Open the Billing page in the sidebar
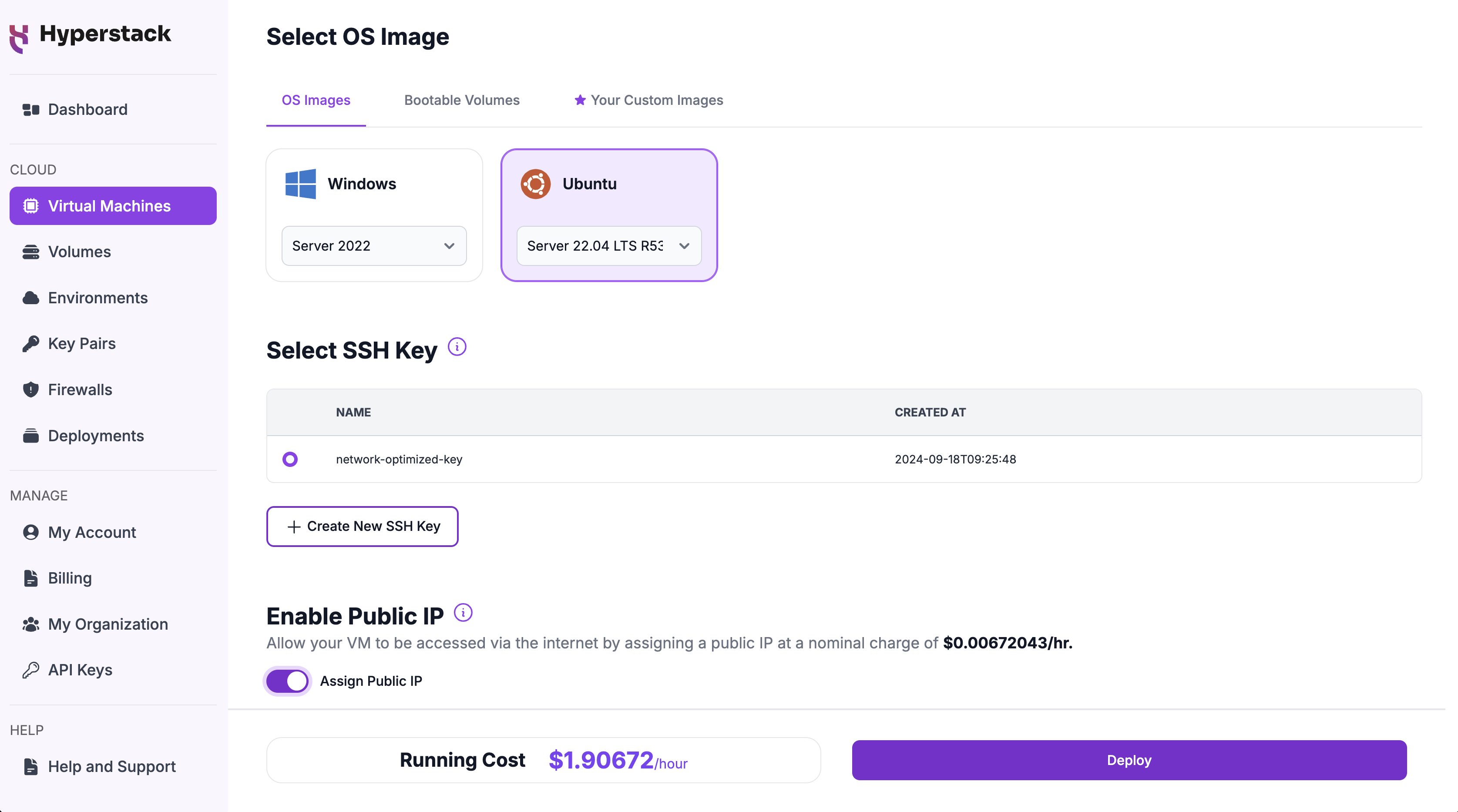The image size is (1458, 812). [70, 578]
